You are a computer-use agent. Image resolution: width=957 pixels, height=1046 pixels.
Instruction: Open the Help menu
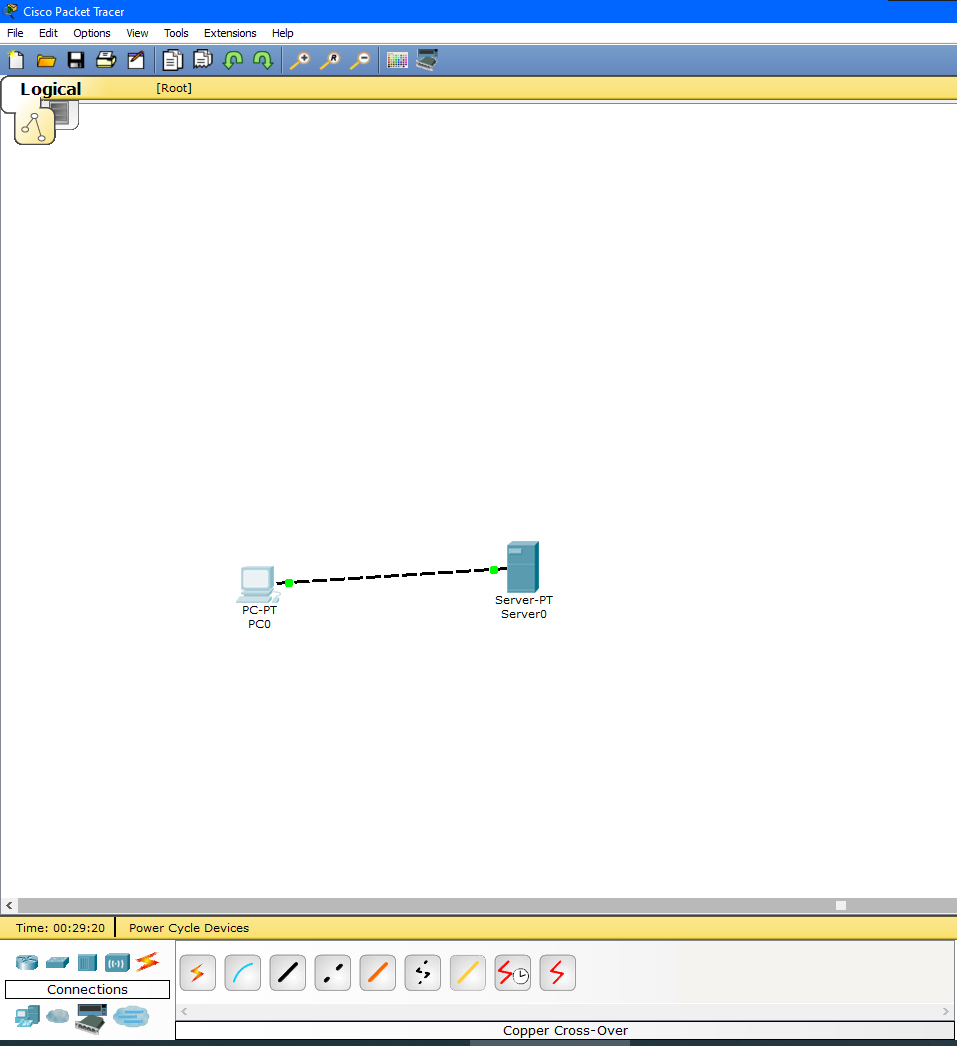coord(283,33)
